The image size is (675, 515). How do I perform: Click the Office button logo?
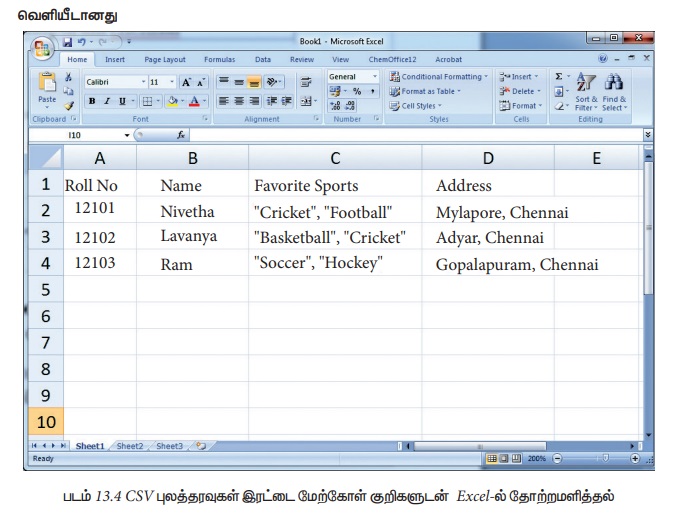click(x=42, y=48)
